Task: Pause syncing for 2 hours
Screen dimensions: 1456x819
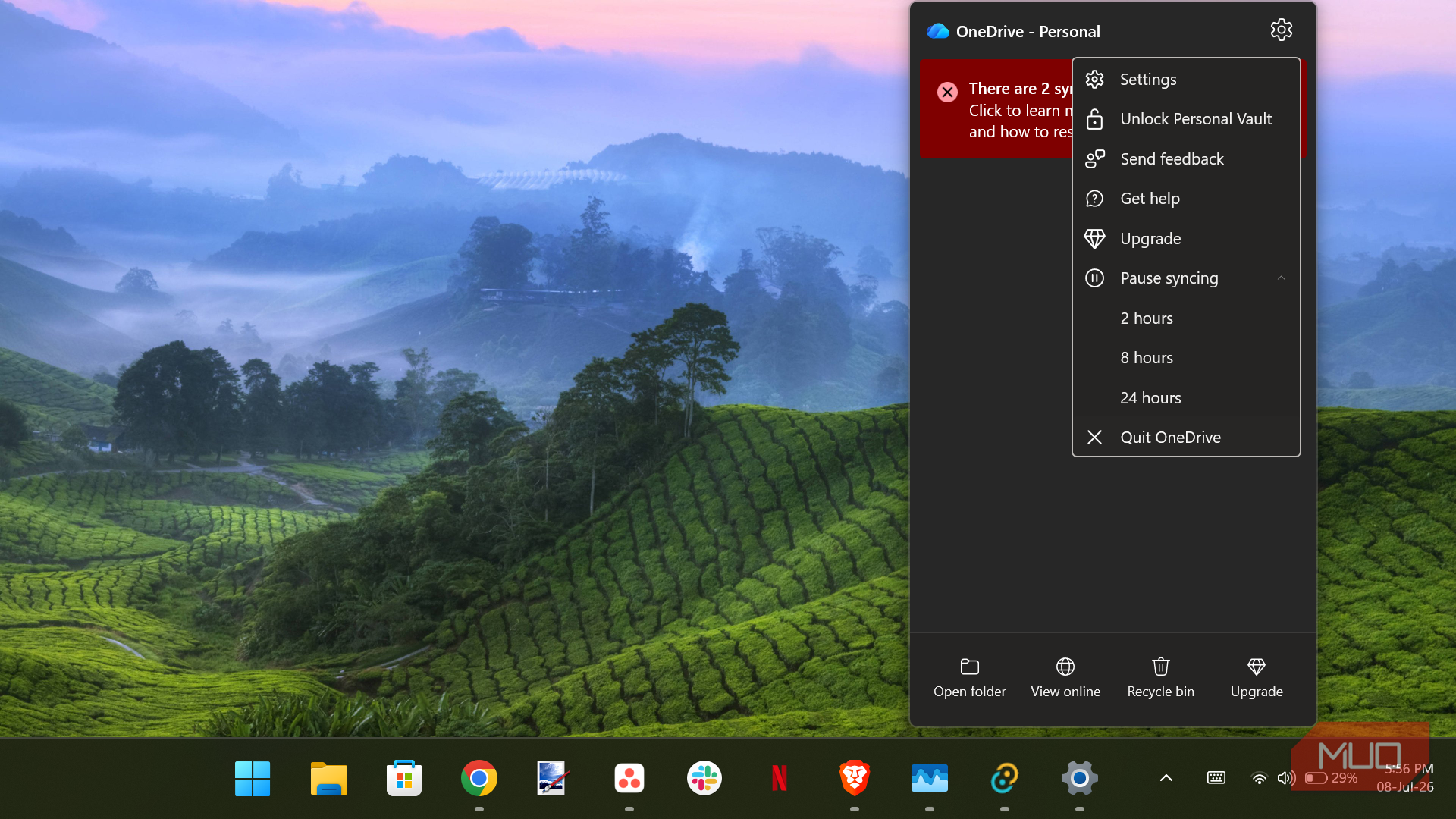Action: click(1186, 318)
